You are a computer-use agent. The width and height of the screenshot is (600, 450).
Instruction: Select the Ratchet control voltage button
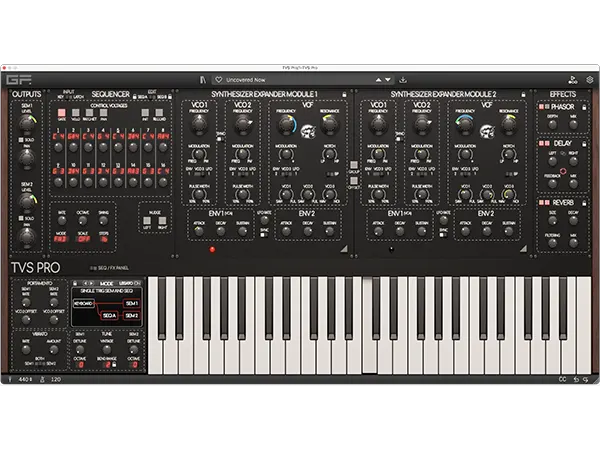coord(89,112)
